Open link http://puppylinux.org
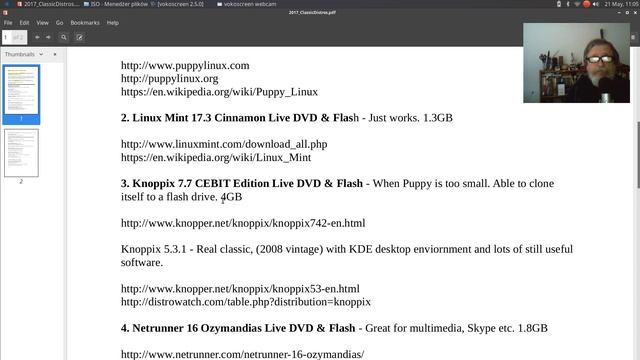Image resolution: width=640 pixels, height=360 pixels. pos(169,79)
